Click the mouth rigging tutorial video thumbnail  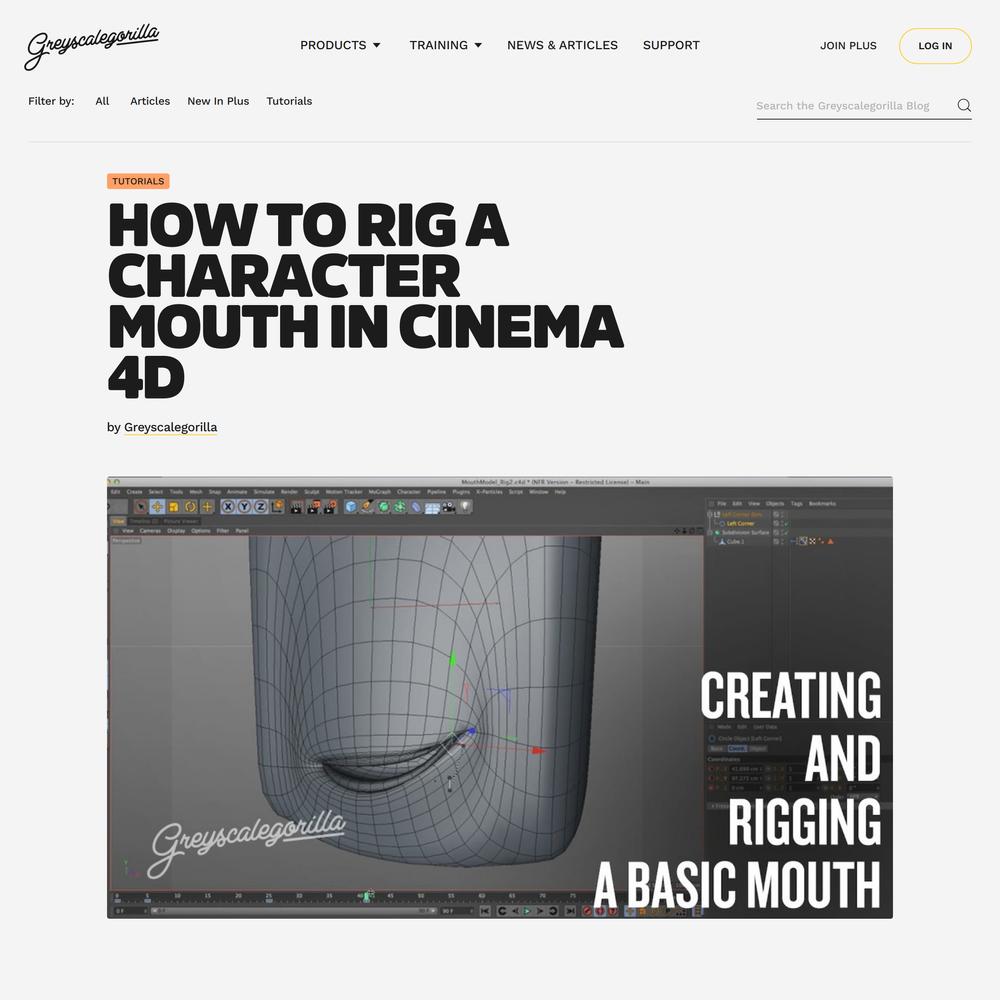pyautogui.click(x=499, y=697)
